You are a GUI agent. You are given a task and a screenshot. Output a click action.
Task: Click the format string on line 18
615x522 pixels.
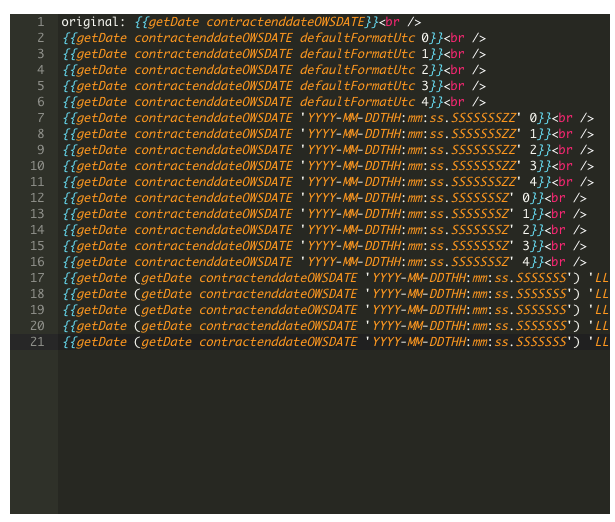click(468, 294)
